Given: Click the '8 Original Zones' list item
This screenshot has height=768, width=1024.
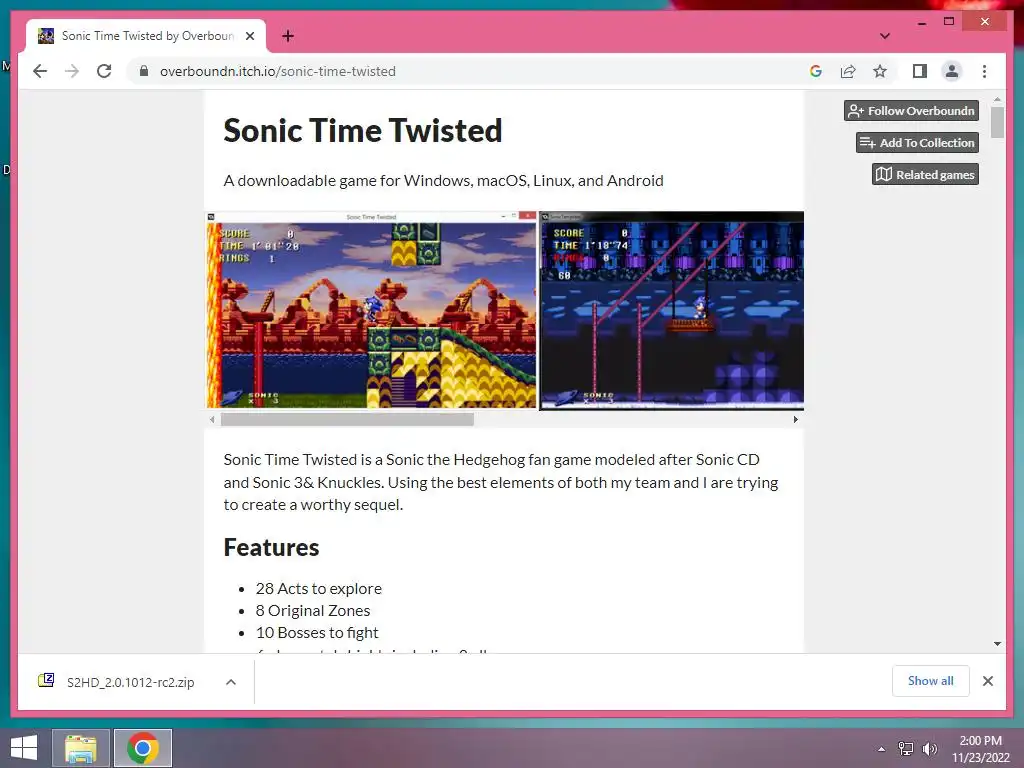Looking at the screenshot, I should [313, 611].
